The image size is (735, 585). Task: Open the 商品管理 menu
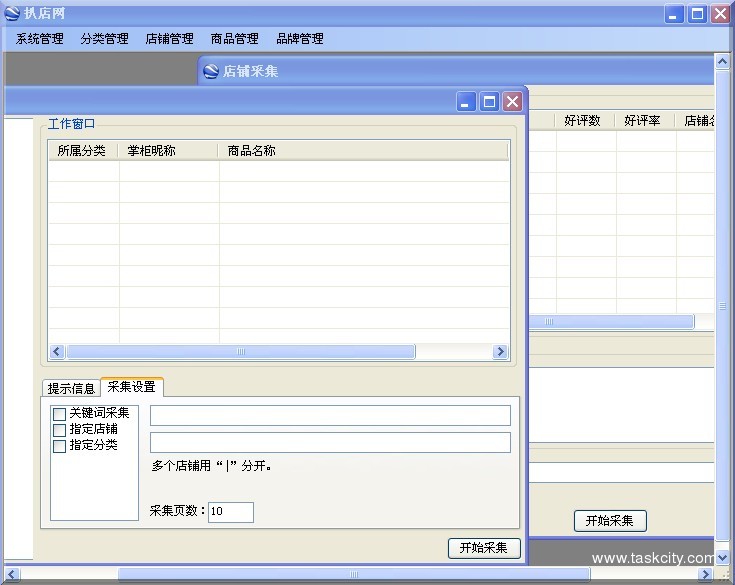point(234,38)
